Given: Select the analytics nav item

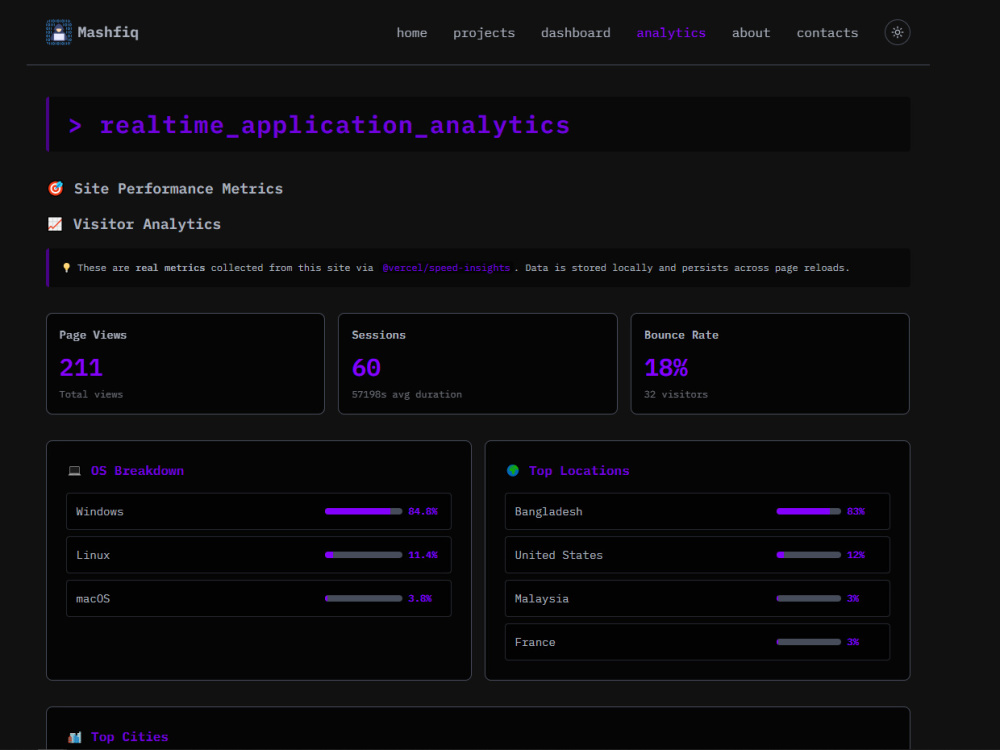Looking at the screenshot, I should (671, 33).
